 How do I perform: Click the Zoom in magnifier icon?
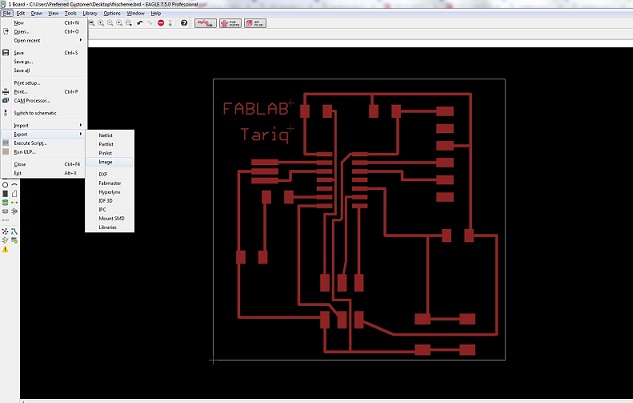101,23
